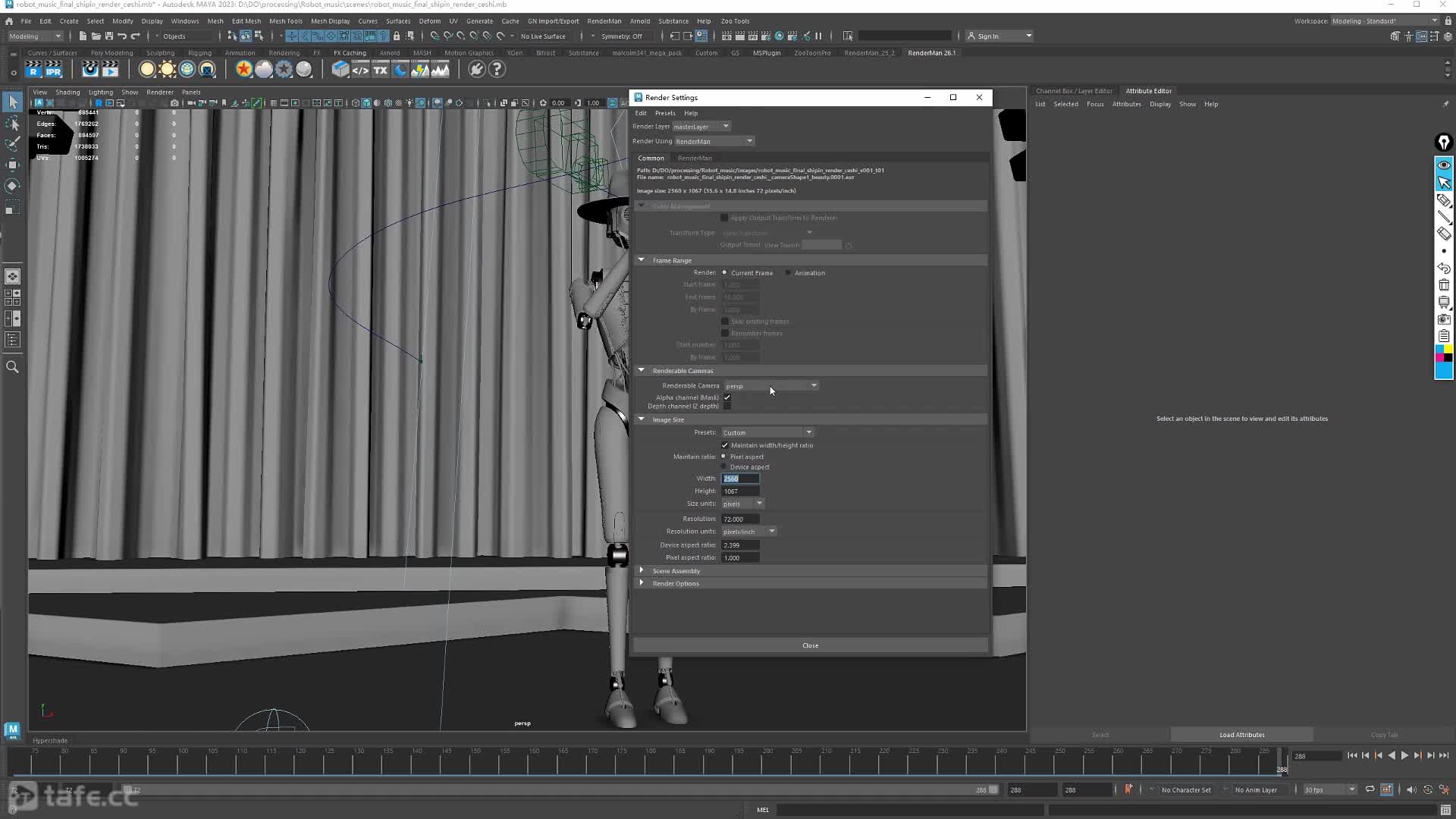Click the blue moon shelf icon
The image size is (1456, 819).
(x=400, y=70)
